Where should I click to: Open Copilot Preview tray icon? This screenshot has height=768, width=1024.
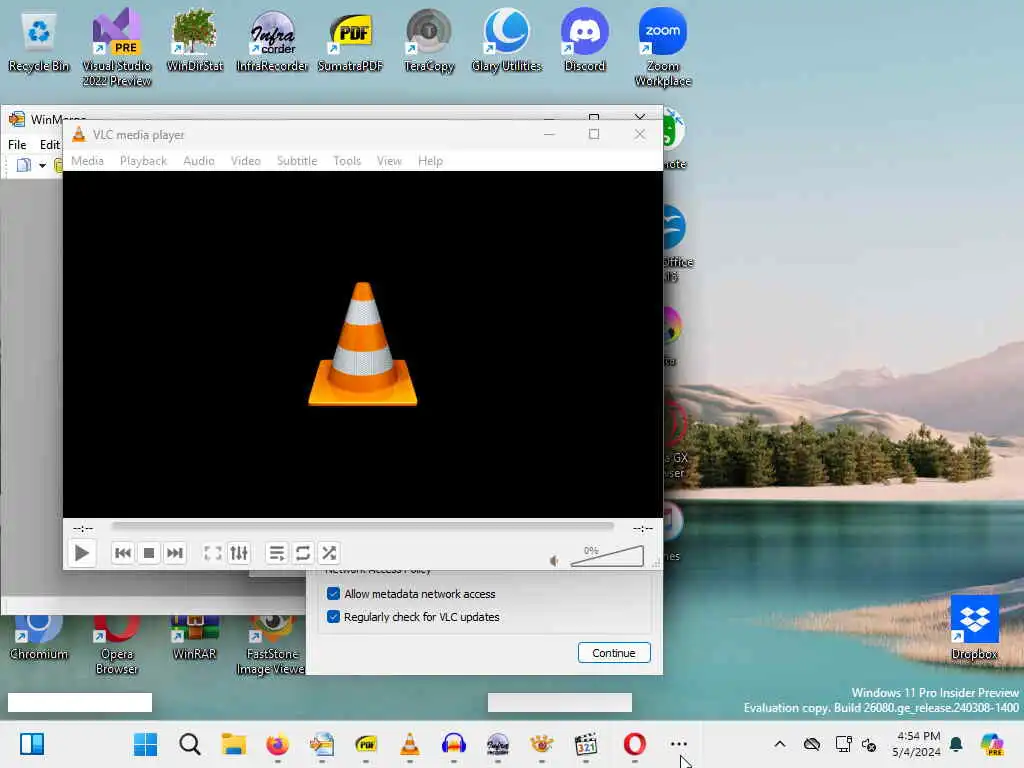pos(992,744)
